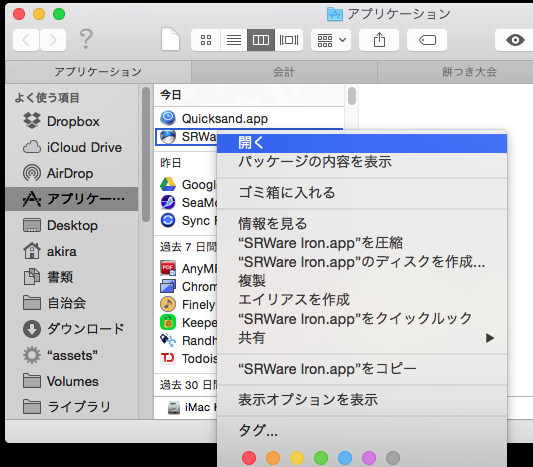Switch to Cover Flow view
Viewport: 533px width, 467px height.
point(289,40)
